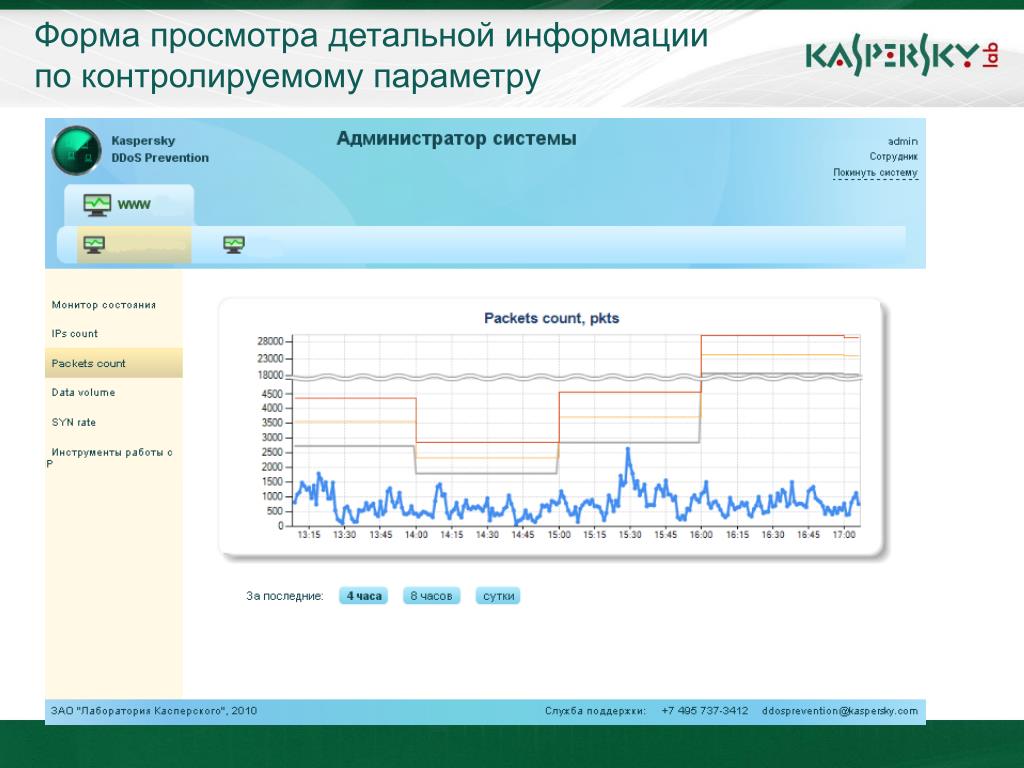The width and height of the screenshot is (1024, 768).
Task: Click the Администратор системы heading
Action: pyautogui.click(x=456, y=138)
